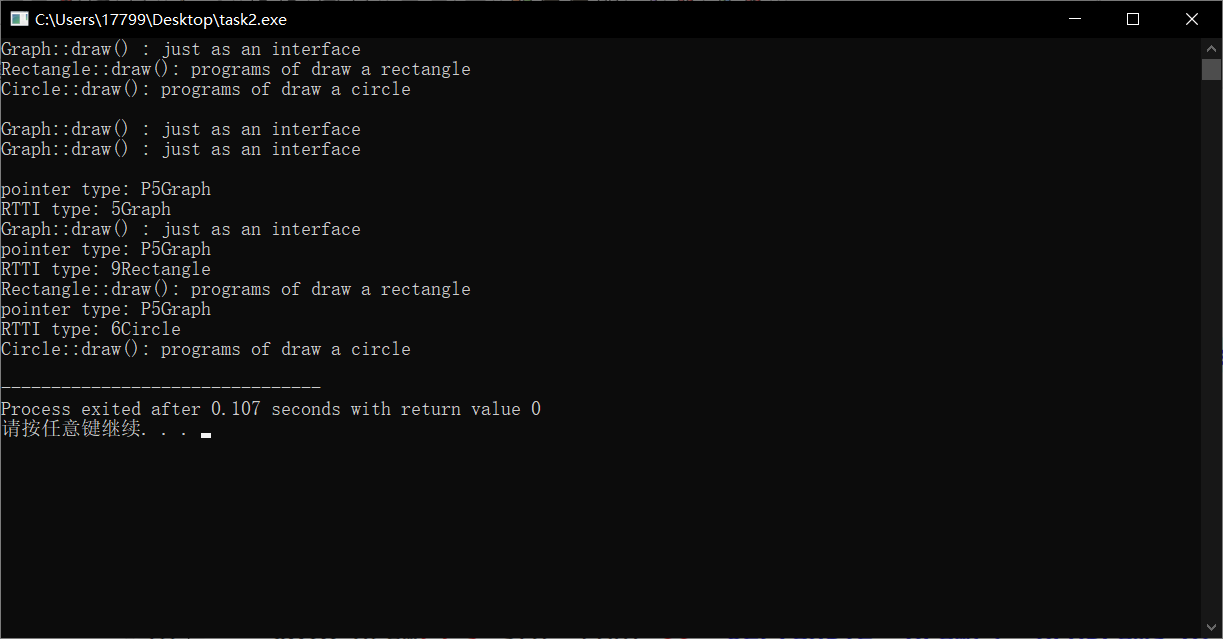The height and width of the screenshot is (639, 1223).
Task: Click the 'Circle::draw()' line above the dashes
Action: pos(206,349)
